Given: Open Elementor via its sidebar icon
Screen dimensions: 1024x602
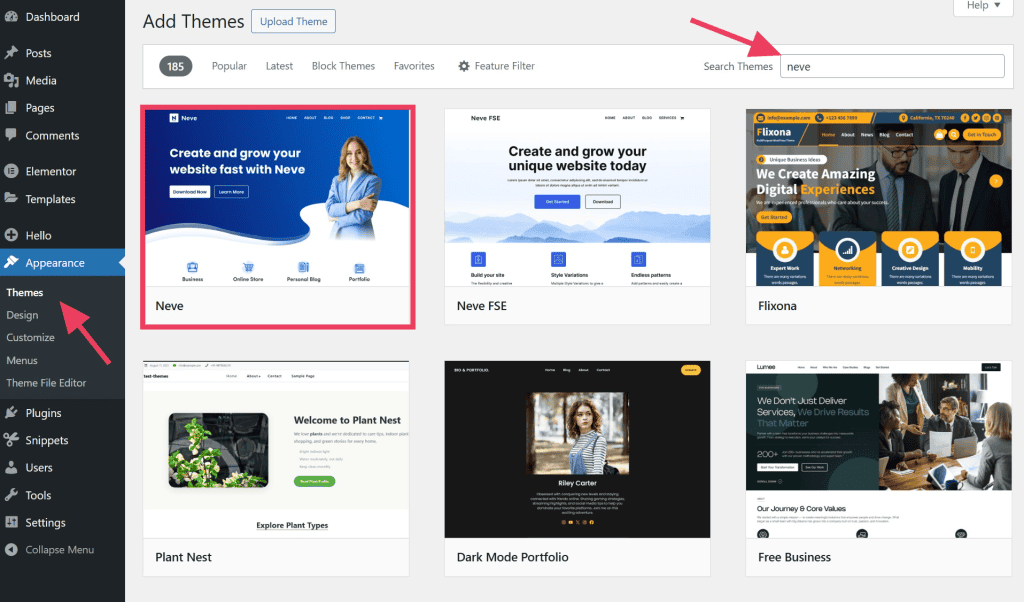Looking at the screenshot, I should click(x=14, y=171).
